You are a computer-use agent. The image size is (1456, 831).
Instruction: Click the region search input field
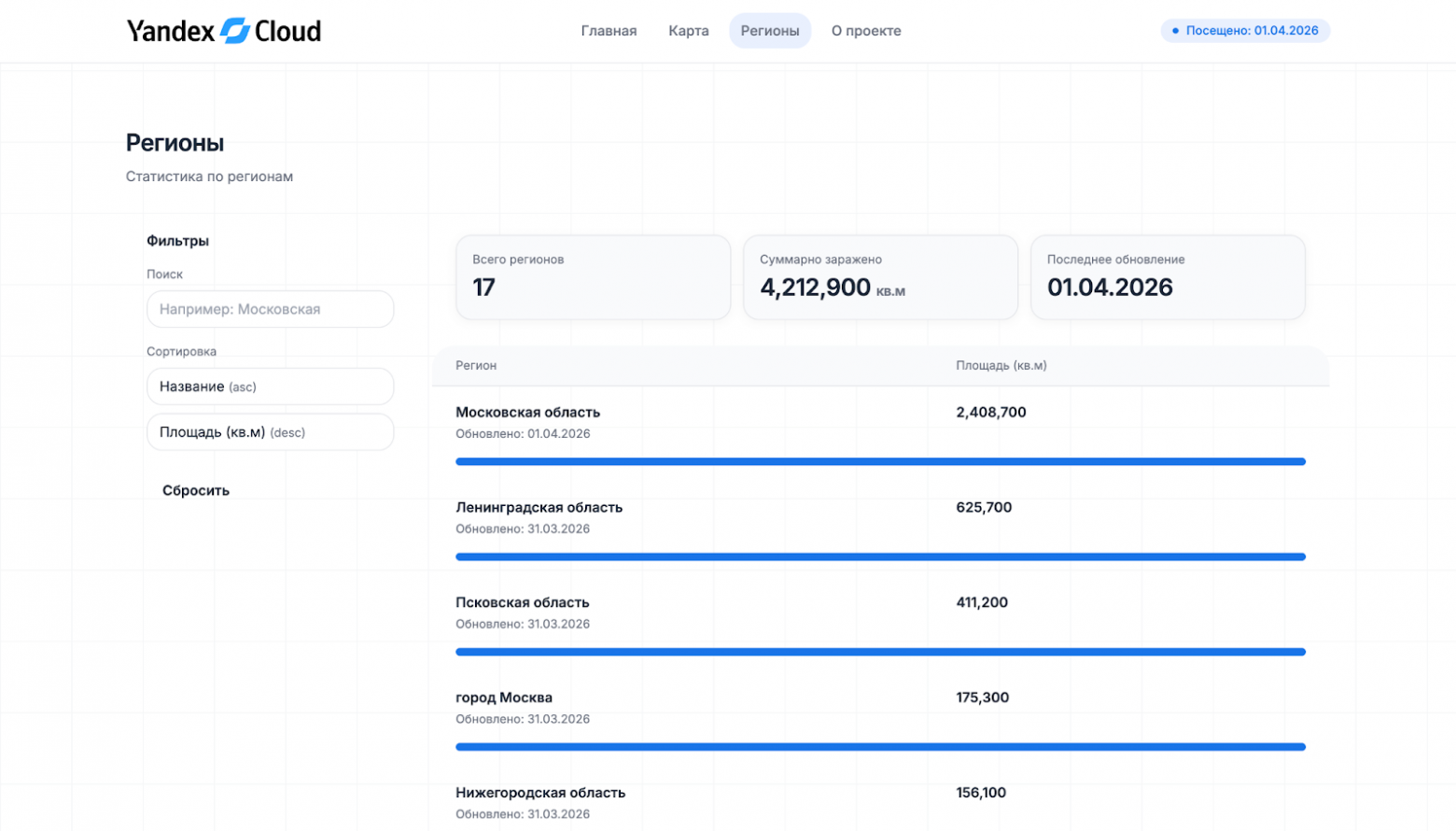270,308
